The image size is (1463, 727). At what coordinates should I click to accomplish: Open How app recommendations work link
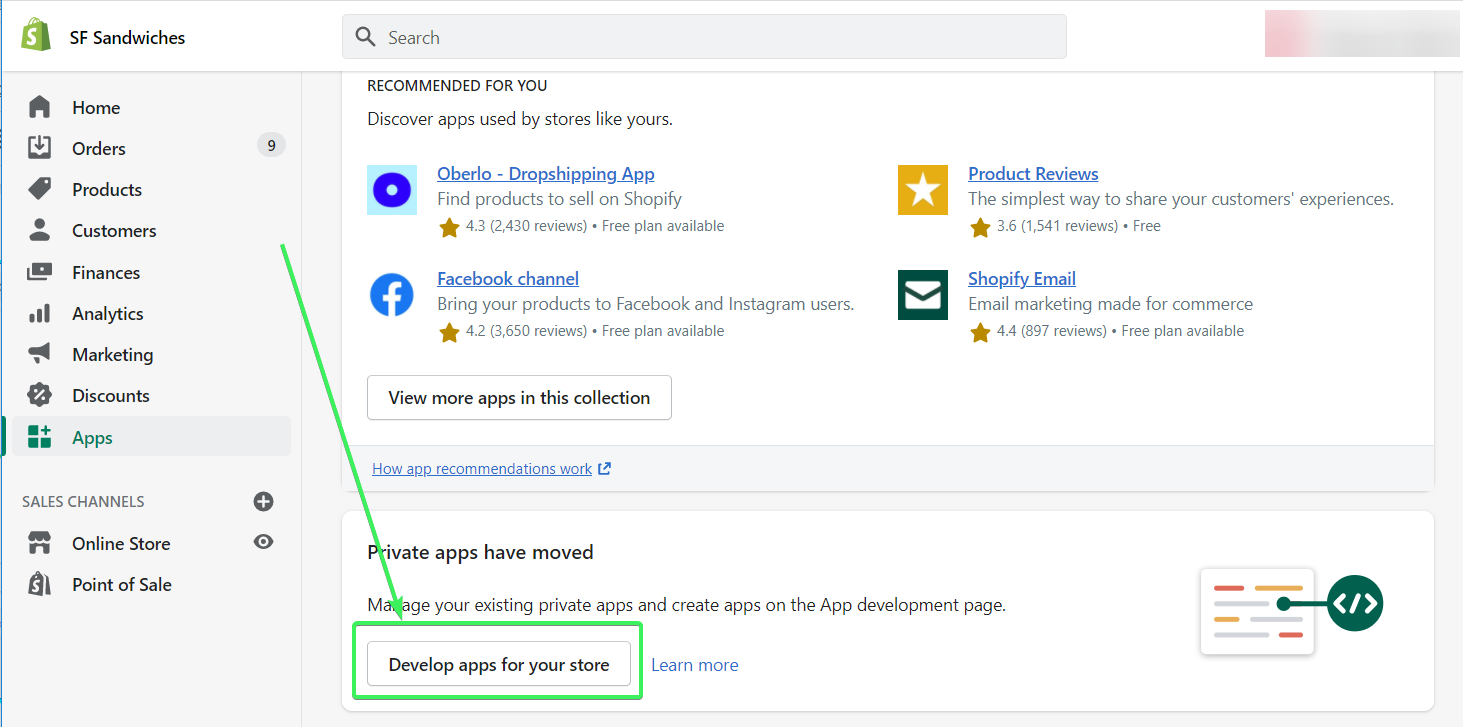coord(491,468)
